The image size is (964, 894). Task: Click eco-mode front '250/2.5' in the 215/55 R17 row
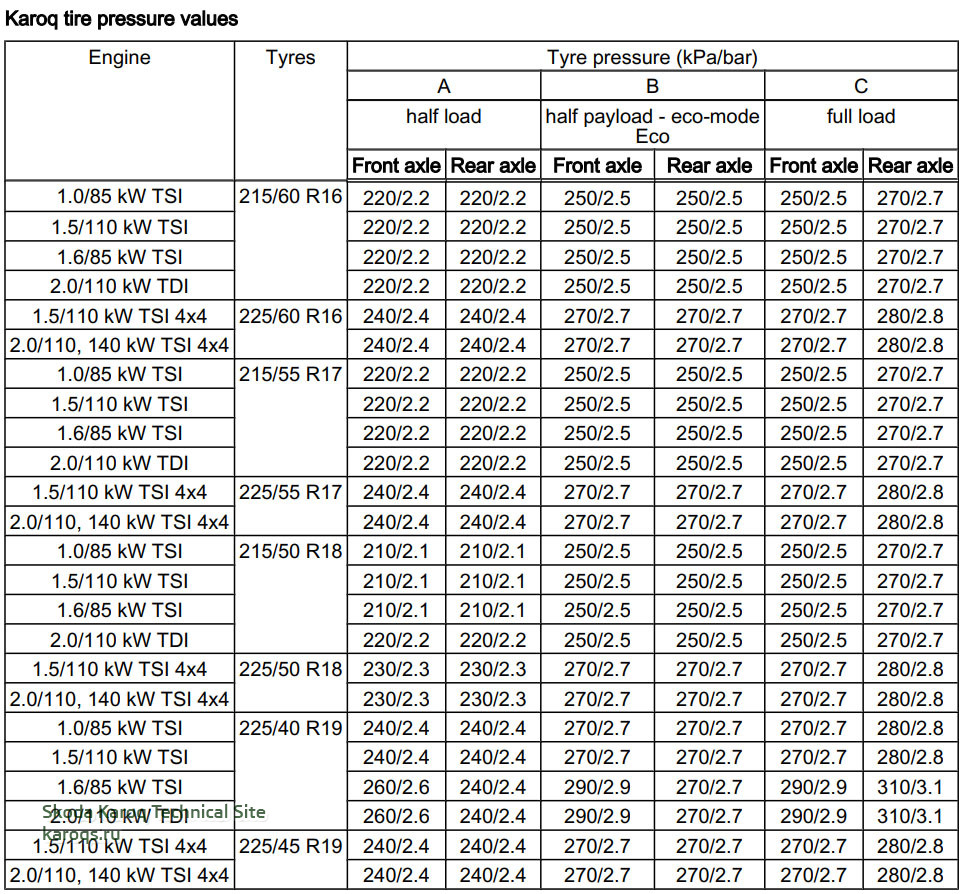(597, 374)
